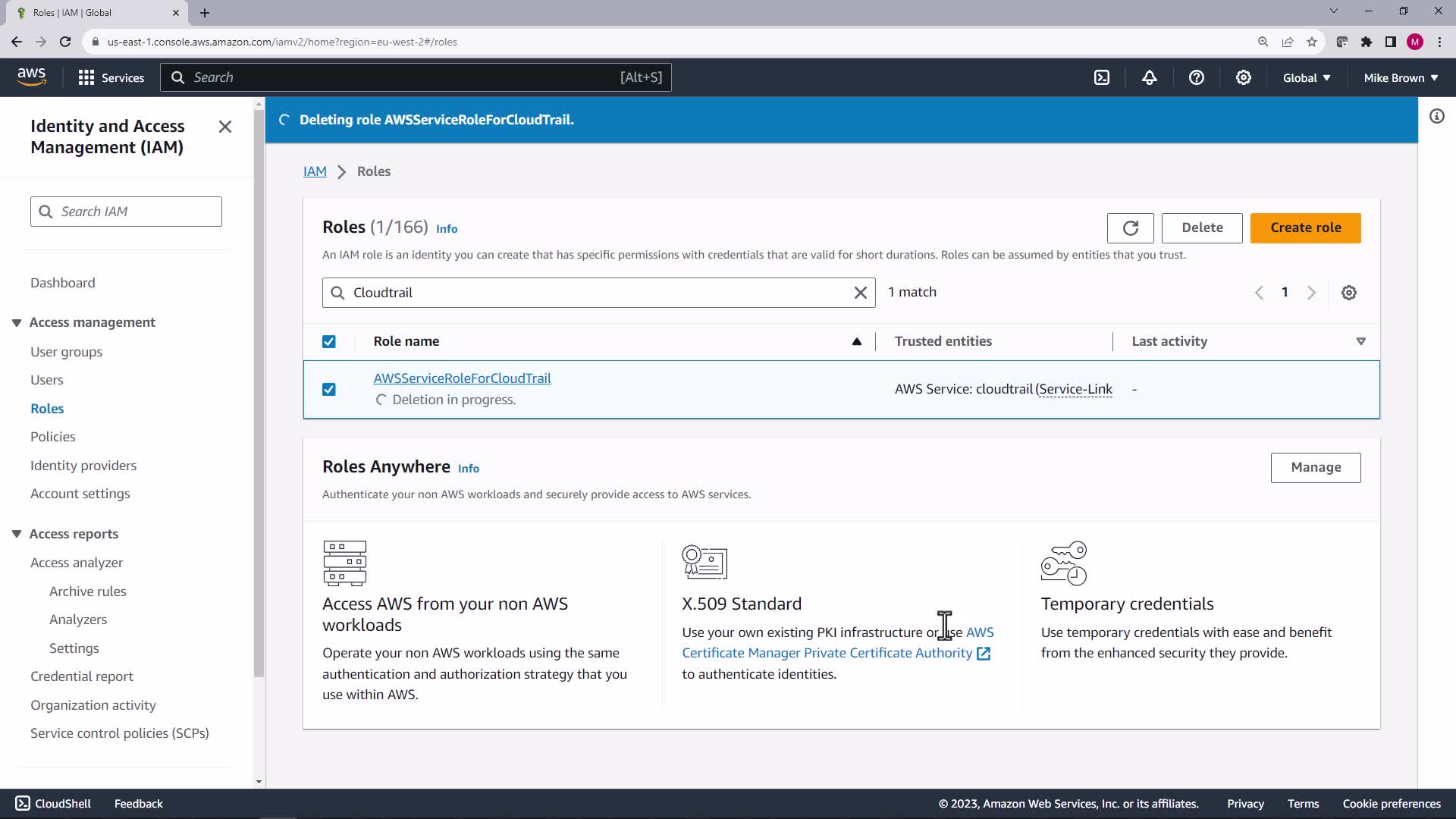The height and width of the screenshot is (819, 1456).
Task: Click the Create role button
Action: (1304, 227)
